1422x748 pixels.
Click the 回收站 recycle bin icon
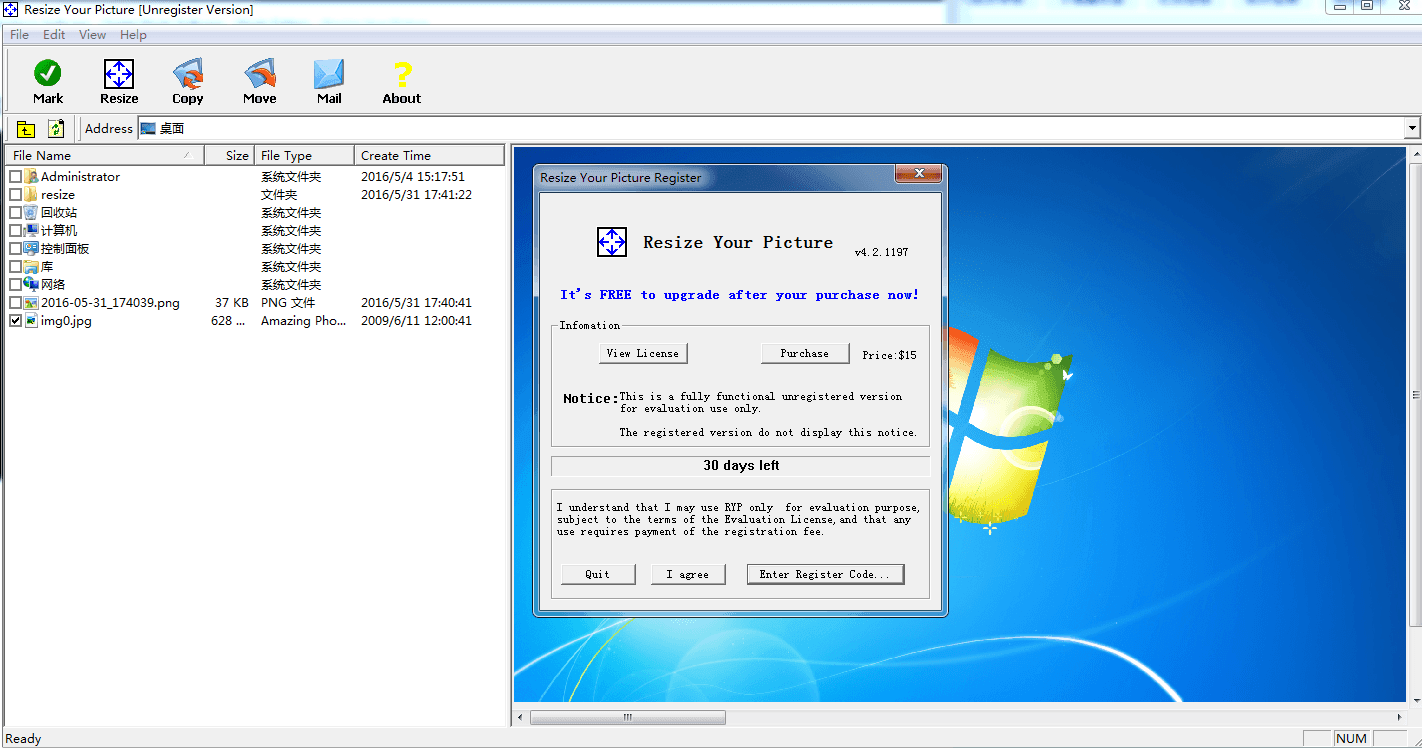coord(31,213)
